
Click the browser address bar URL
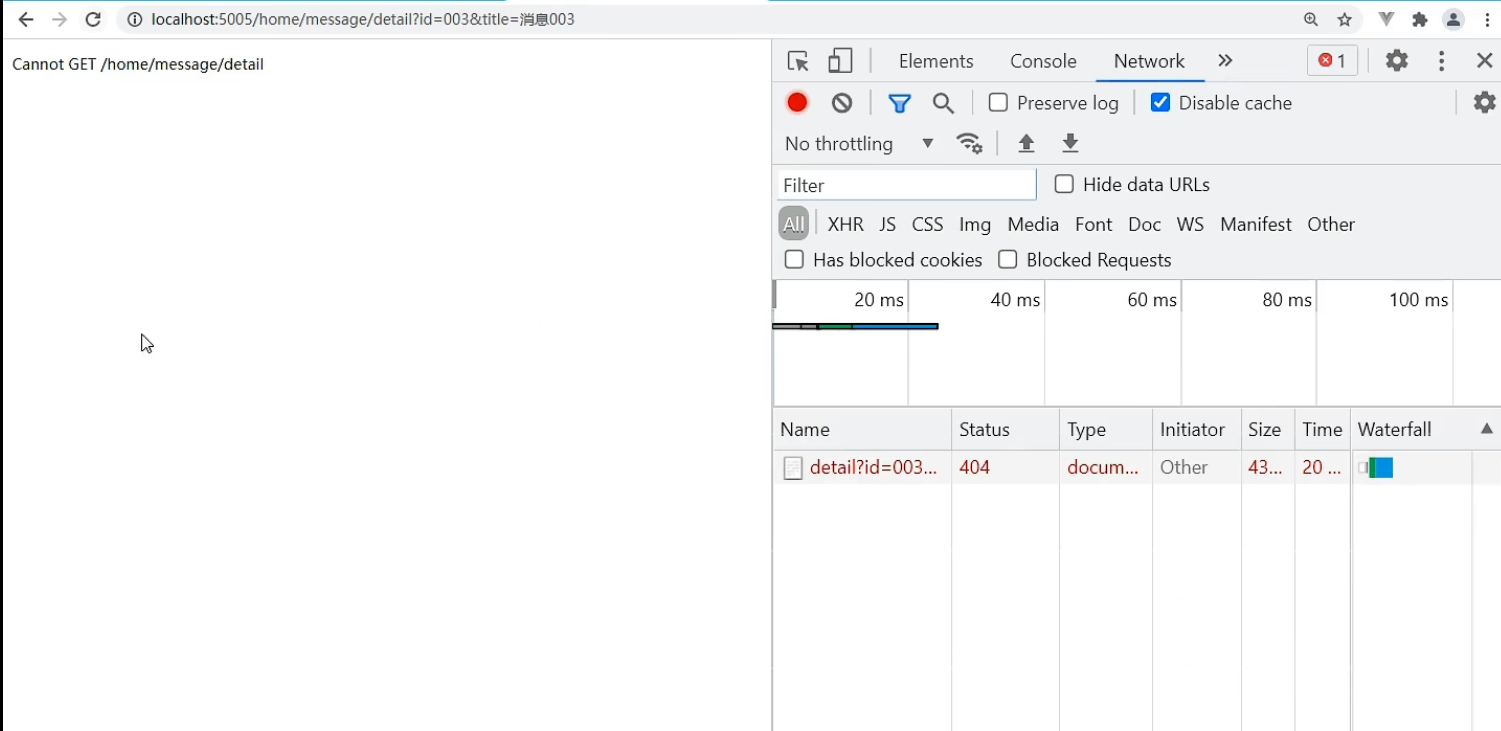click(363, 19)
